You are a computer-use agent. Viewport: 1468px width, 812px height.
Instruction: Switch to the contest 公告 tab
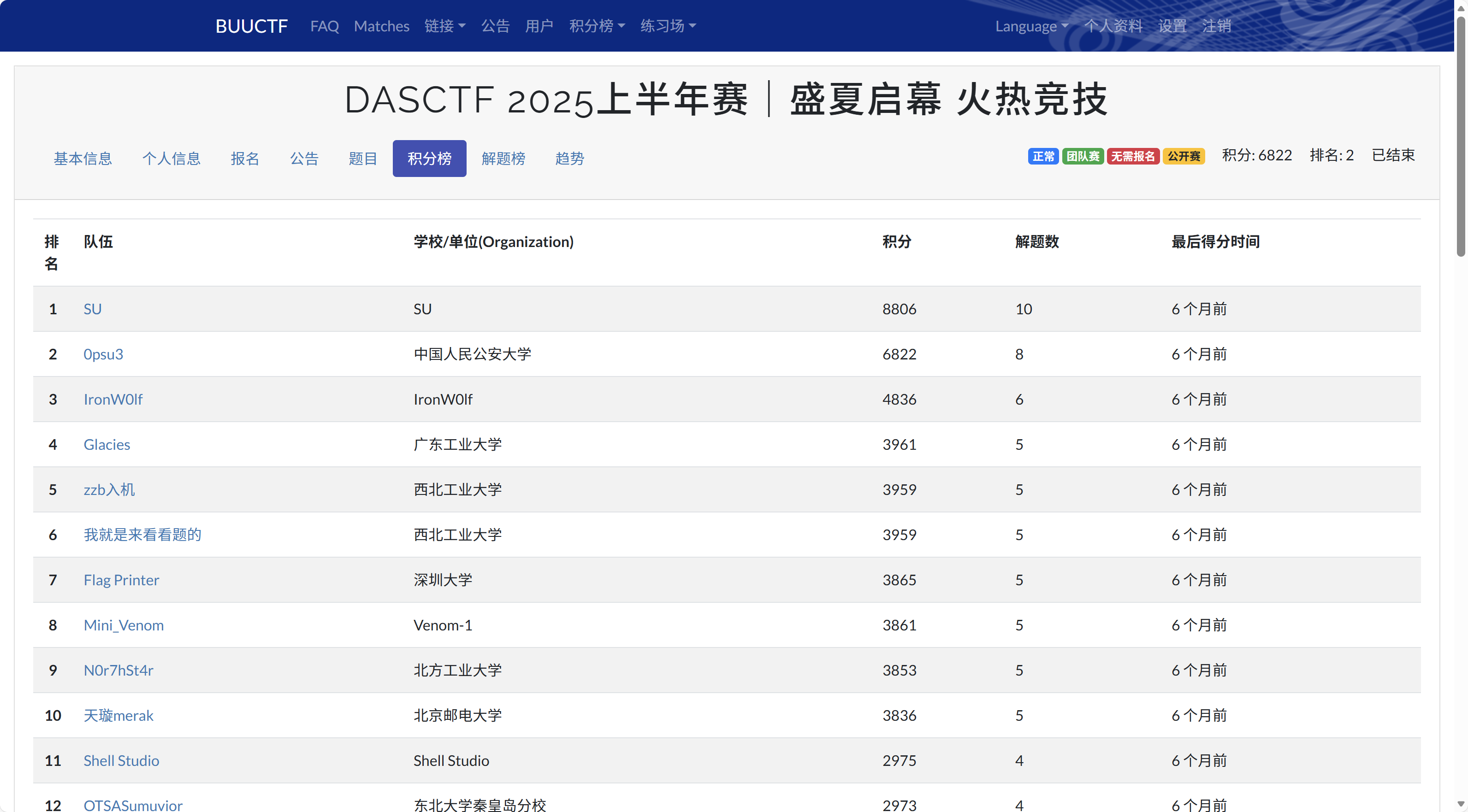[x=304, y=159]
